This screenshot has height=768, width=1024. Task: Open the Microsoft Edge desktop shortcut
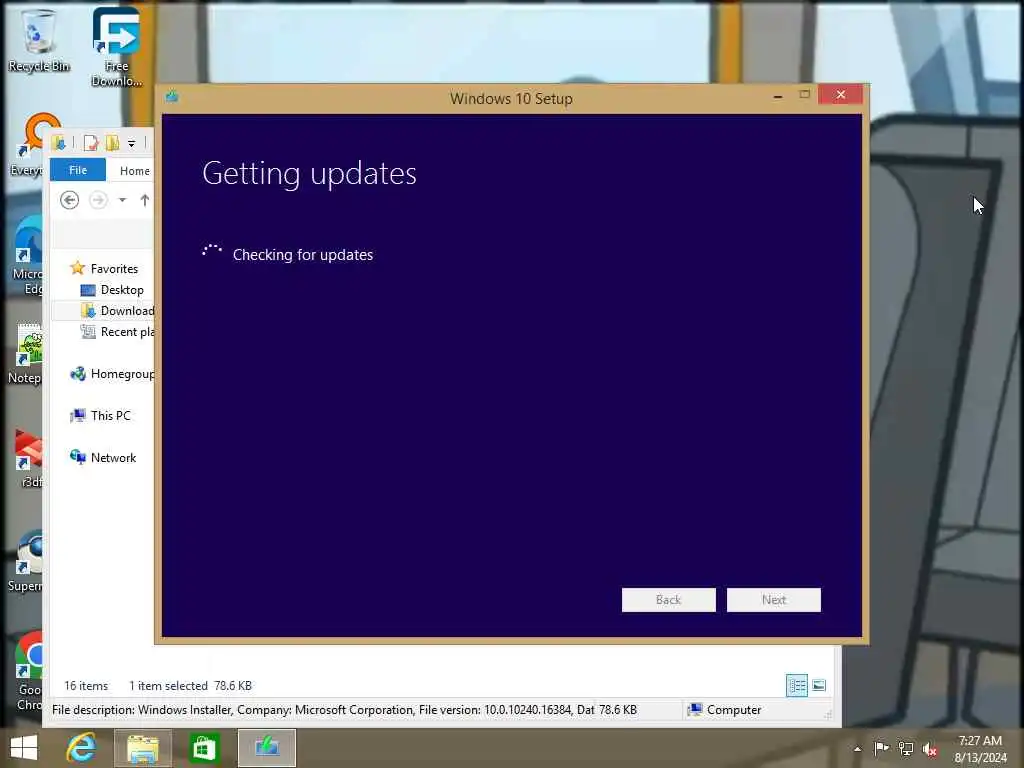[29, 256]
